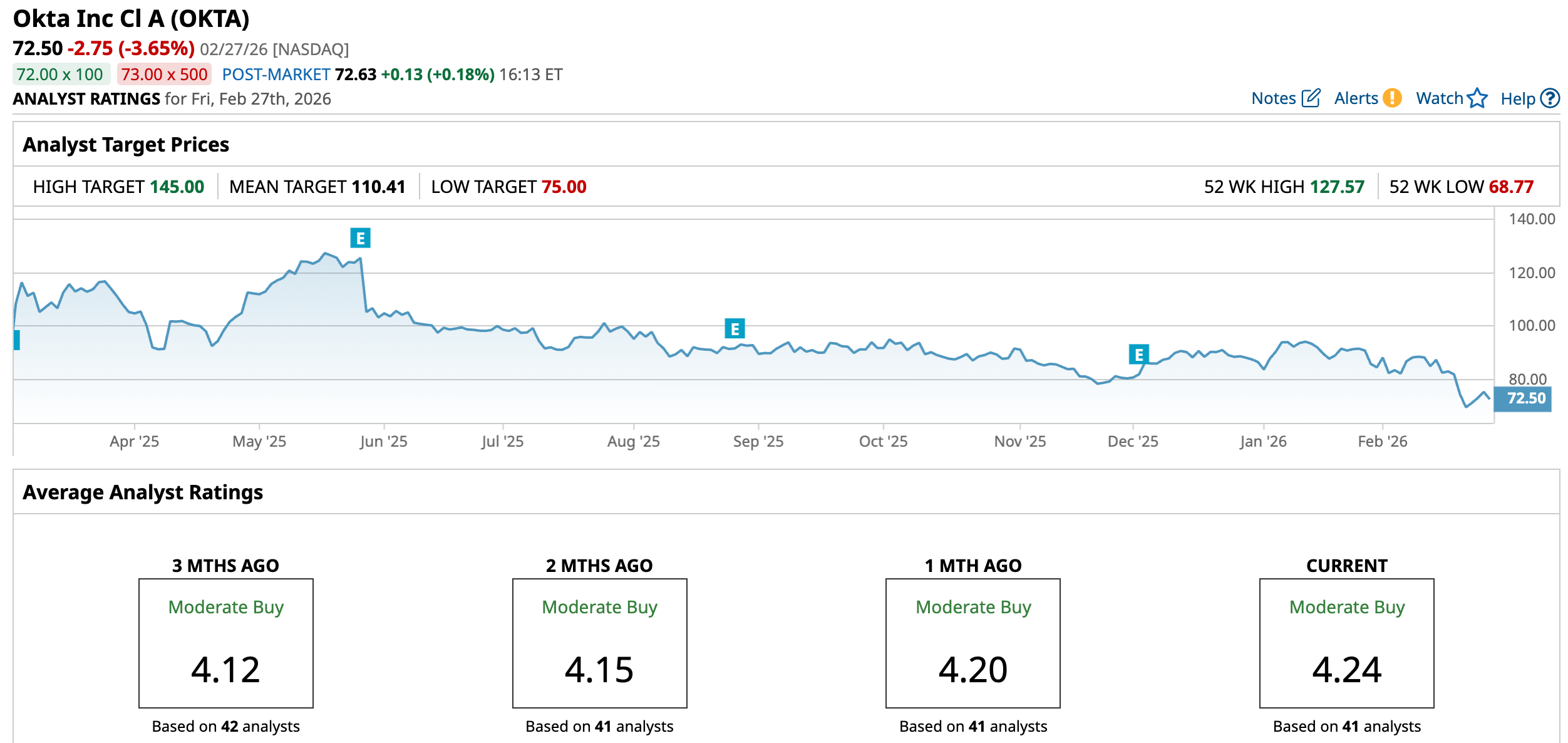Click the blue marker at chart's left edge
The height and width of the screenshot is (743, 1568).
17,340
